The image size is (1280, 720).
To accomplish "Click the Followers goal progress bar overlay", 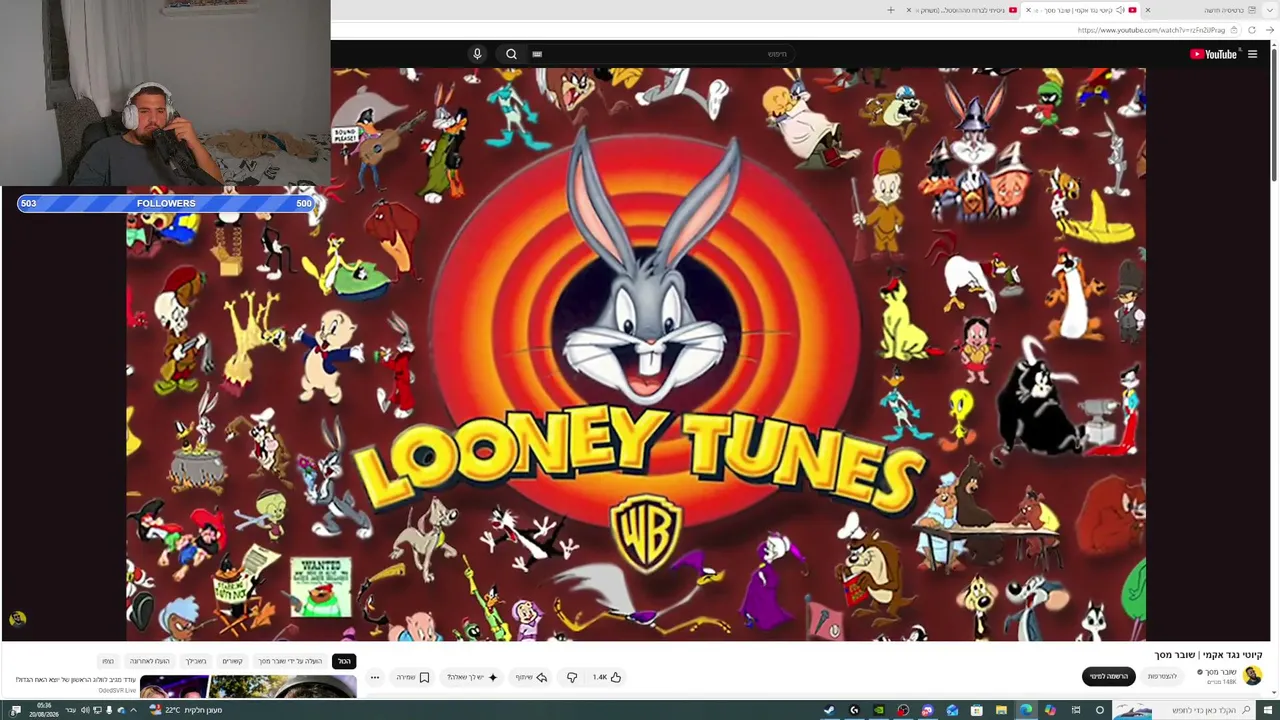I will (x=166, y=203).
